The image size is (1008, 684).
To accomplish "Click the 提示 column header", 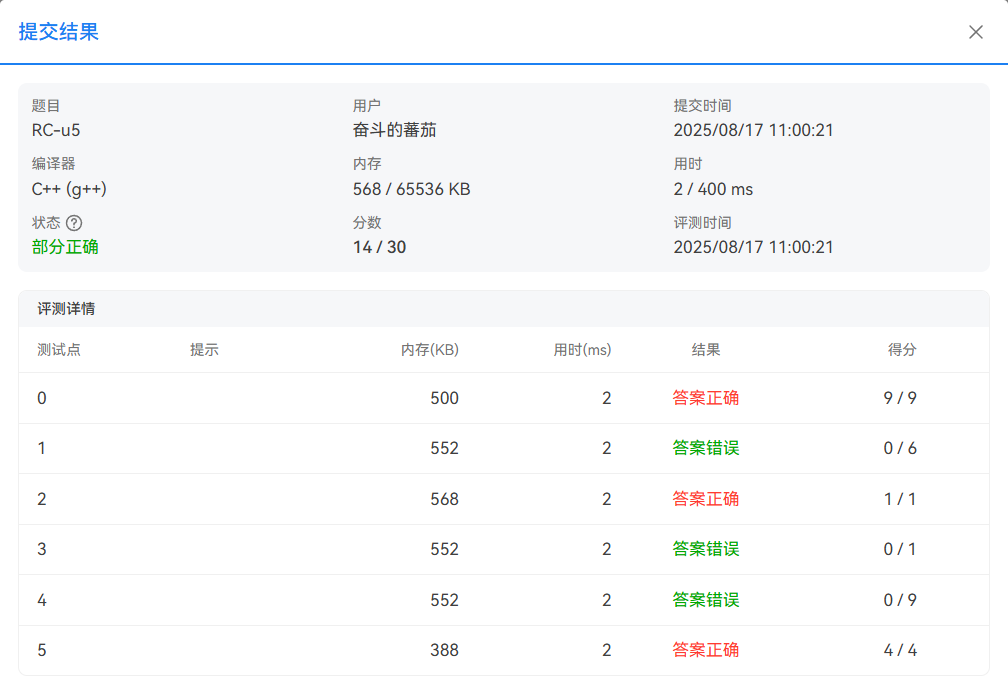I will click(x=204, y=350).
